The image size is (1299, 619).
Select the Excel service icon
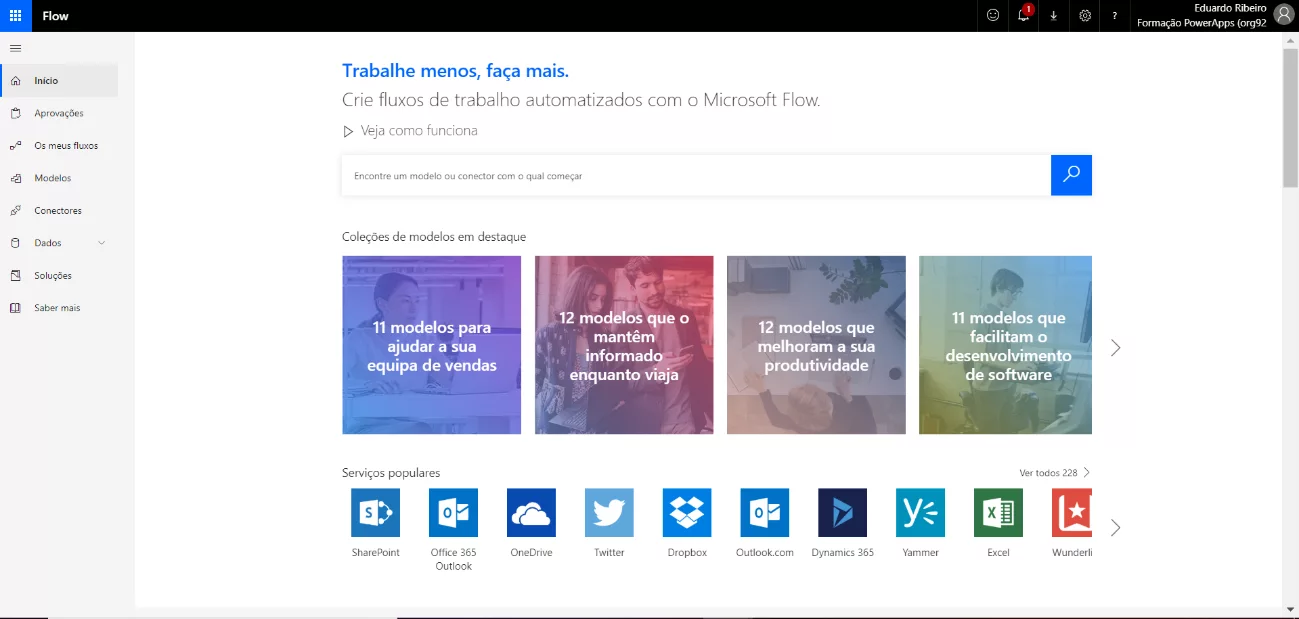998,513
